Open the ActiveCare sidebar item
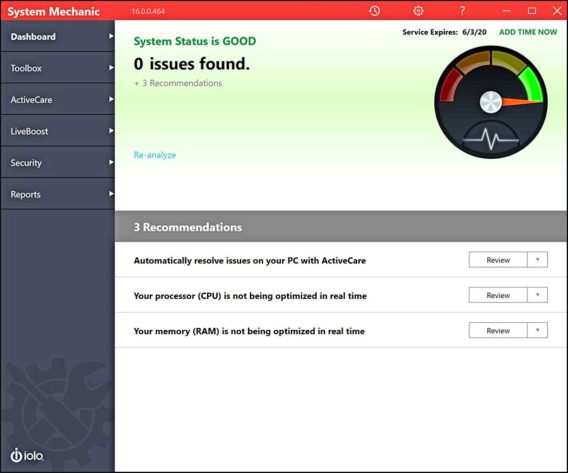 pyautogui.click(x=58, y=99)
